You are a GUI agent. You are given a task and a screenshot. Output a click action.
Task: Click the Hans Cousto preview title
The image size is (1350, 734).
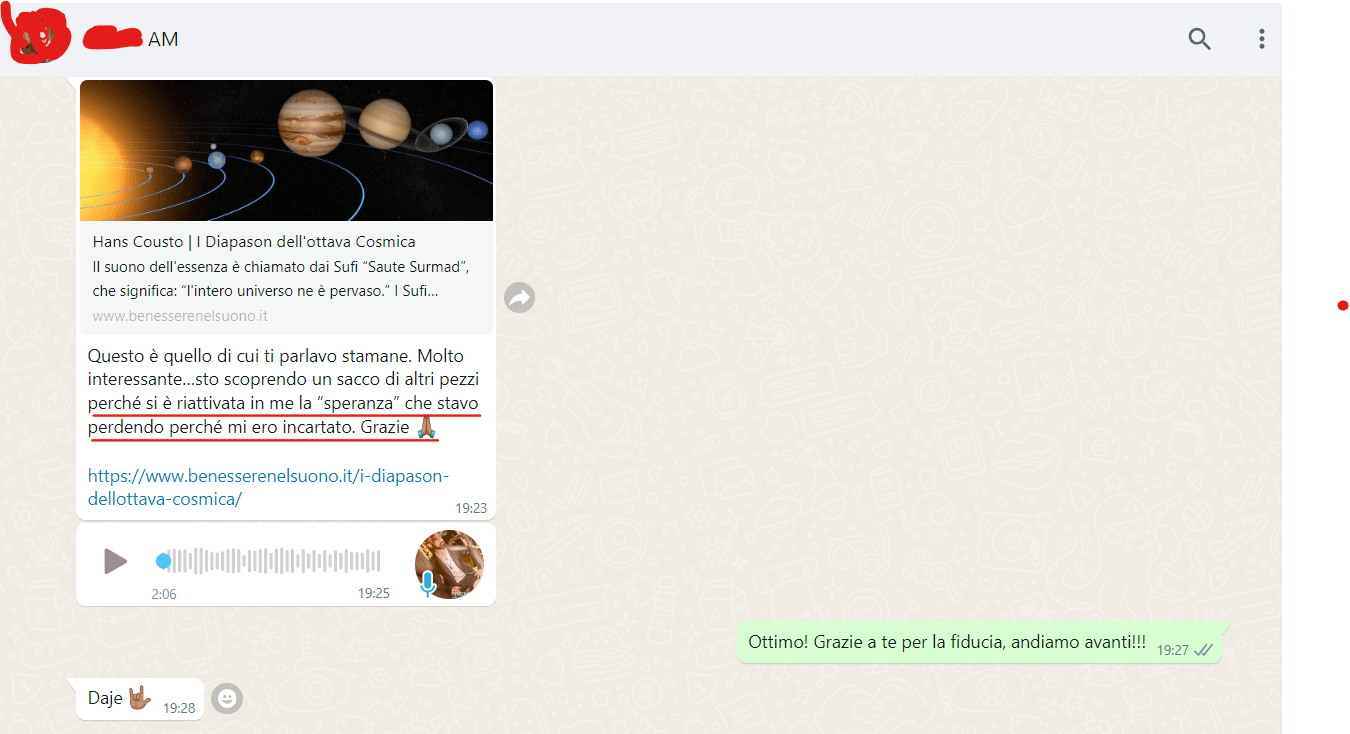click(x=254, y=242)
